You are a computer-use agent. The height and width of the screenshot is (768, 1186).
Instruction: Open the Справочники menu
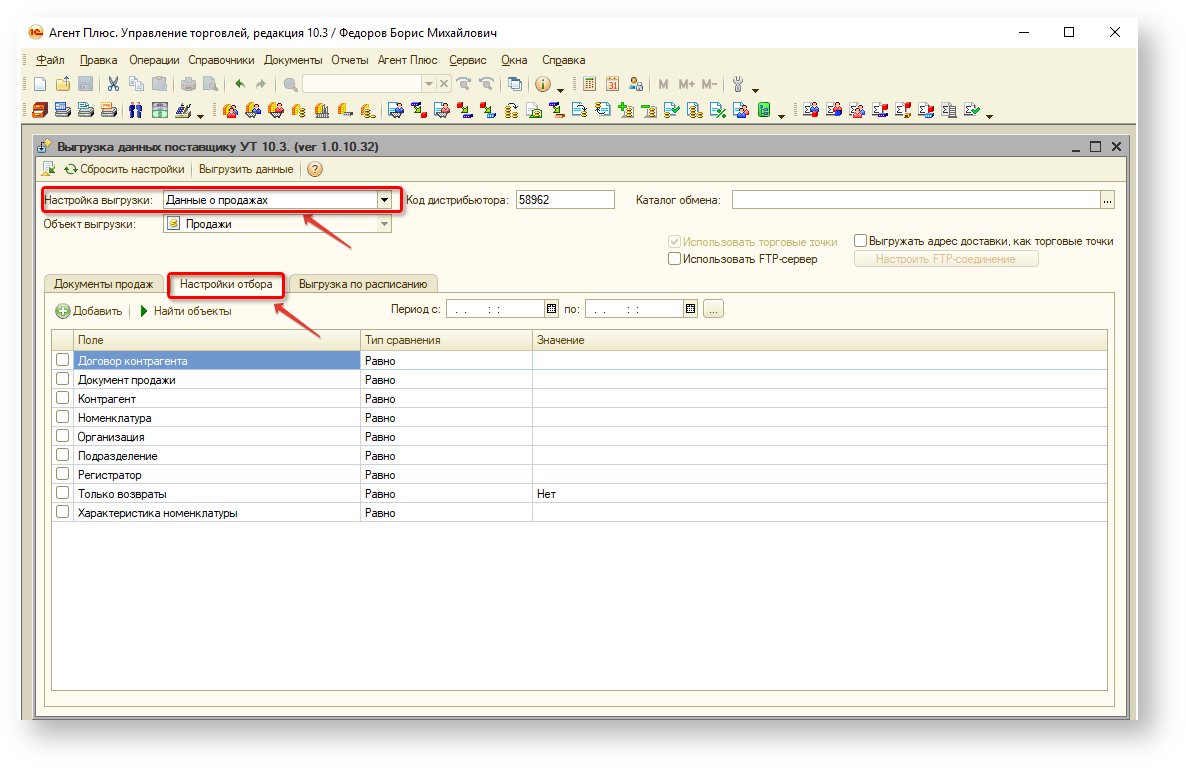click(x=221, y=60)
